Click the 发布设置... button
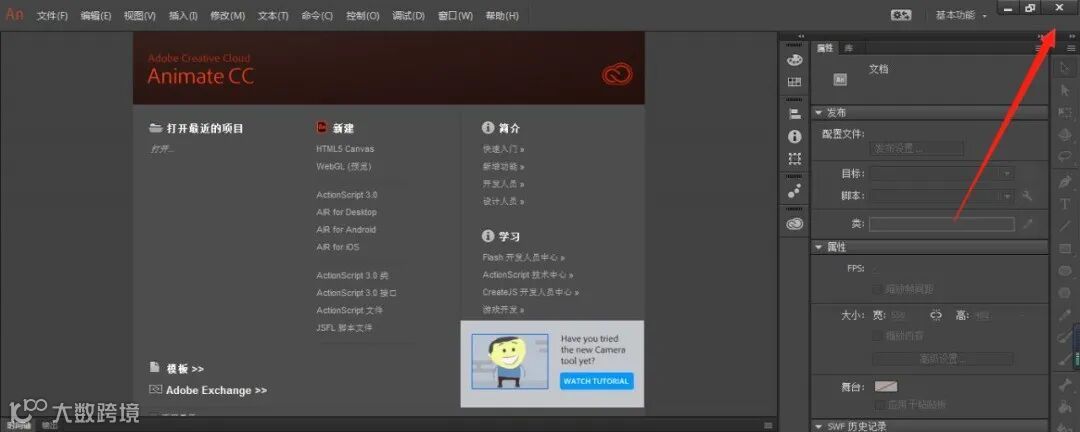Screen dimensions: 1080x432 pyautogui.click(x=918, y=148)
